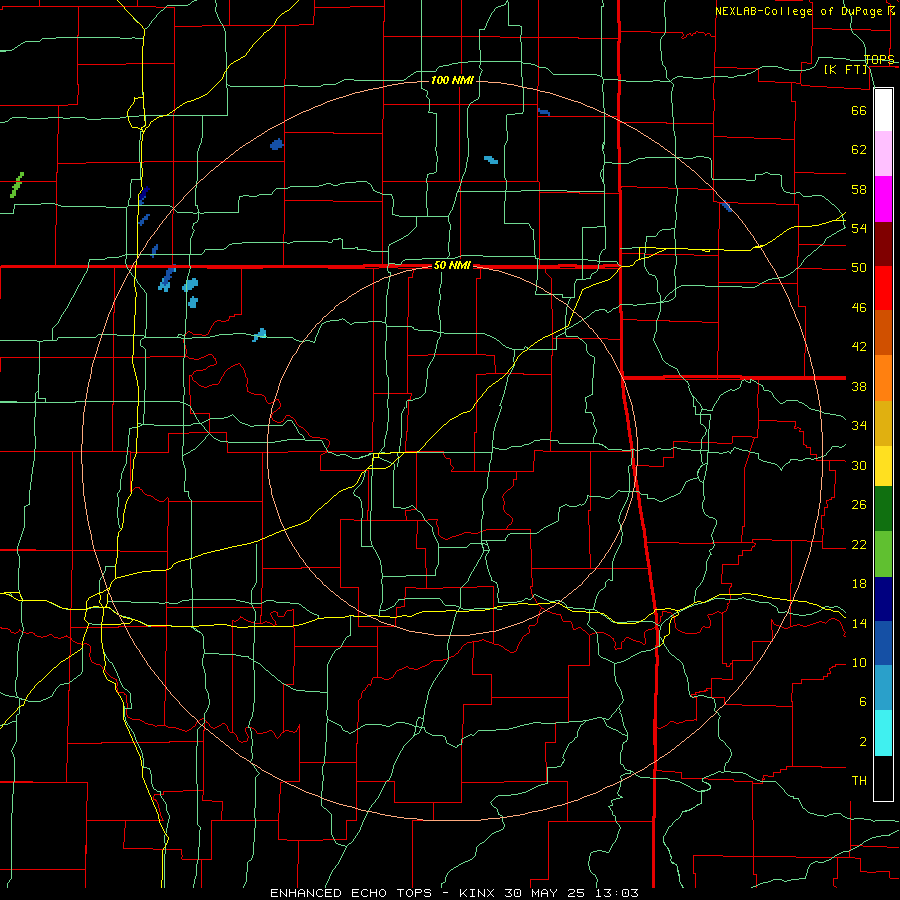
Task: Select the sky blue legend color block
Action: [883, 688]
